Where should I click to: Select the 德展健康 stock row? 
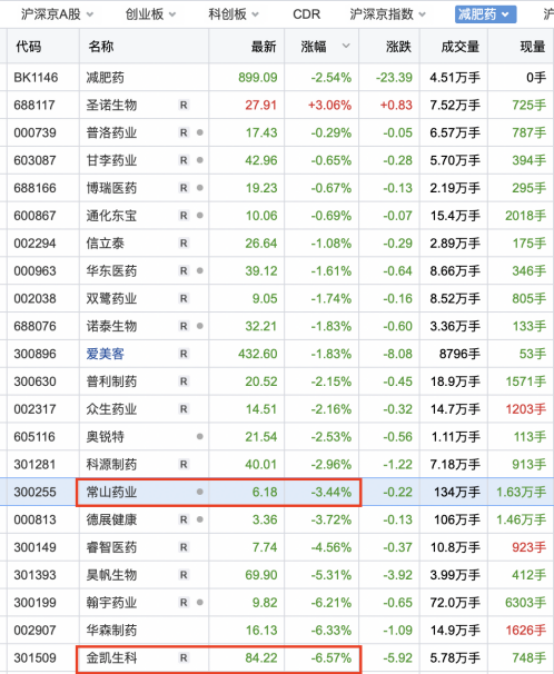click(x=277, y=520)
